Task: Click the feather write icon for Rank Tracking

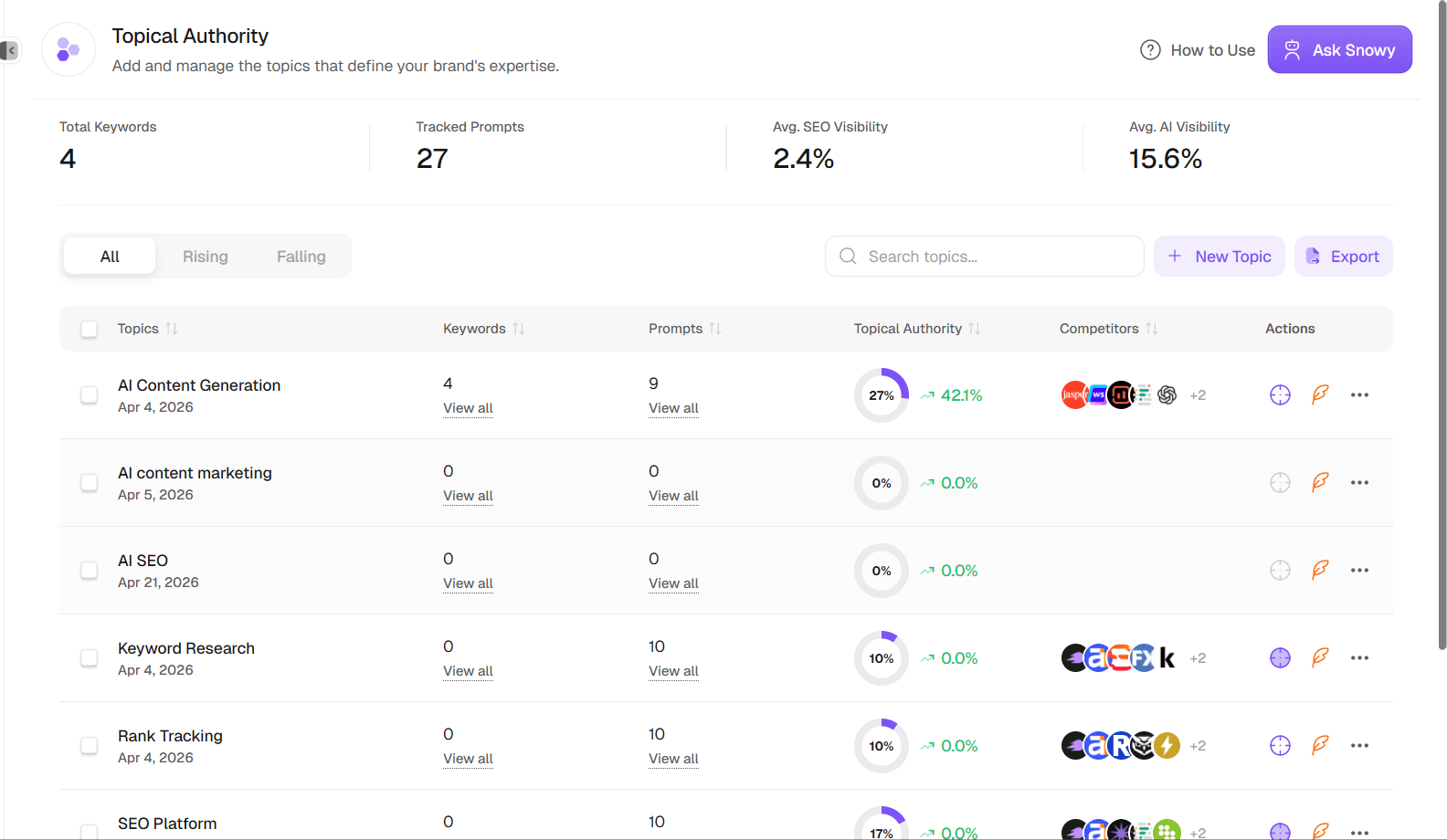Action: (x=1320, y=745)
